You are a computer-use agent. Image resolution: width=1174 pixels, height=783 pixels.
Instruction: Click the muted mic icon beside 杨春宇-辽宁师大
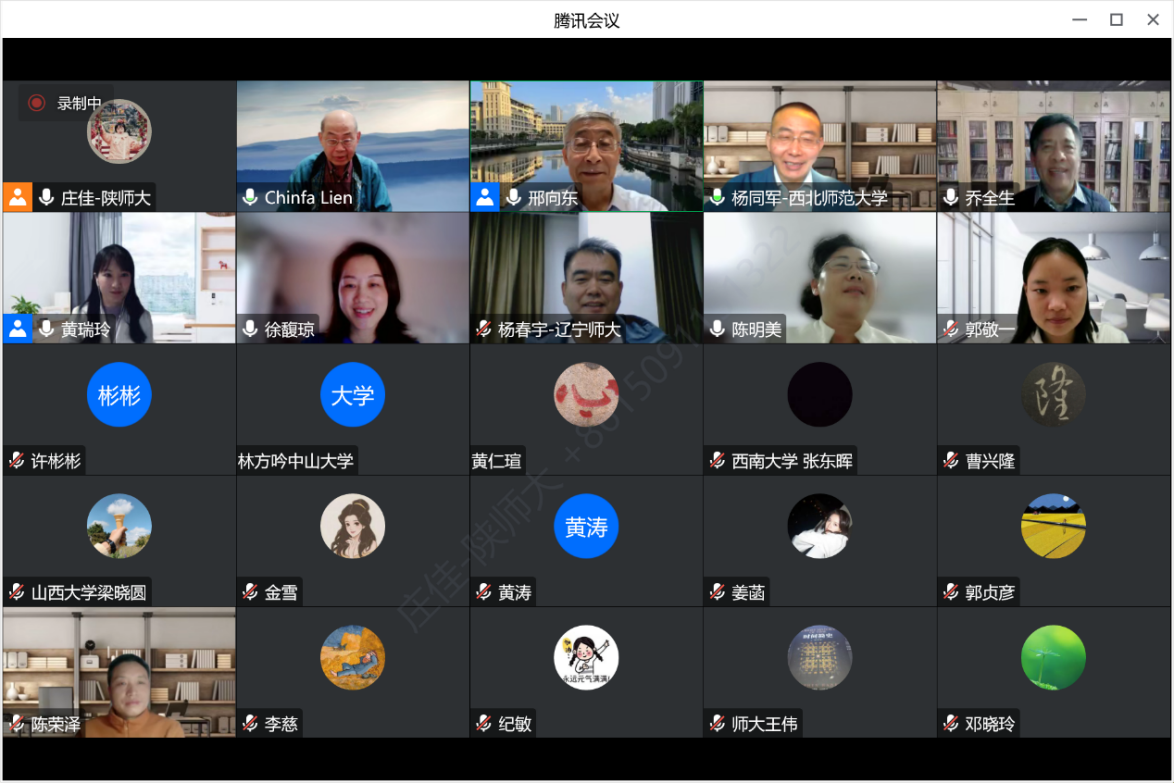tap(484, 329)
